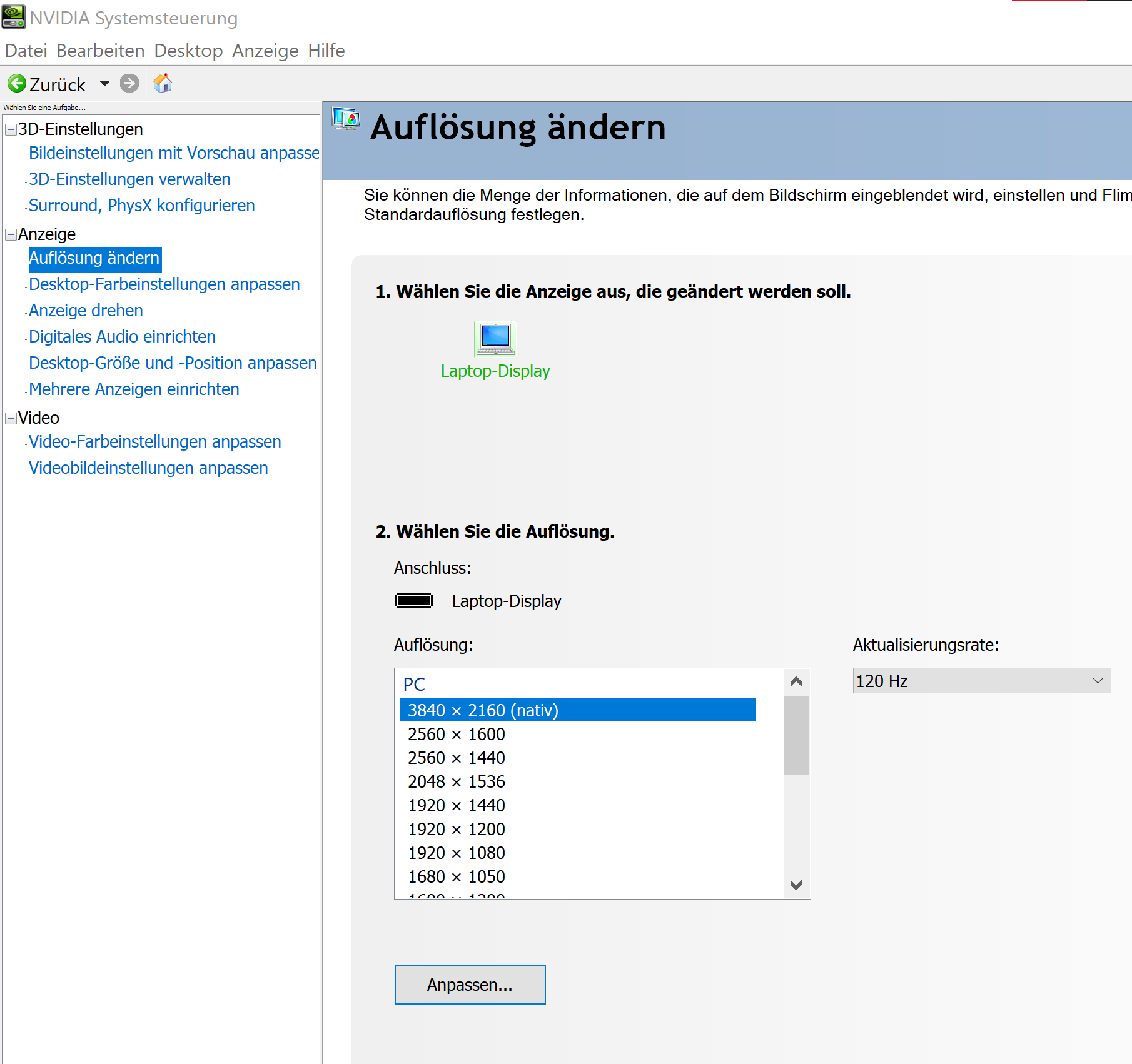The width and height of the screenshot is (1132, 1064).
Task: Open the Zurück history dropdown arrow
Action: tap(104, 83)
